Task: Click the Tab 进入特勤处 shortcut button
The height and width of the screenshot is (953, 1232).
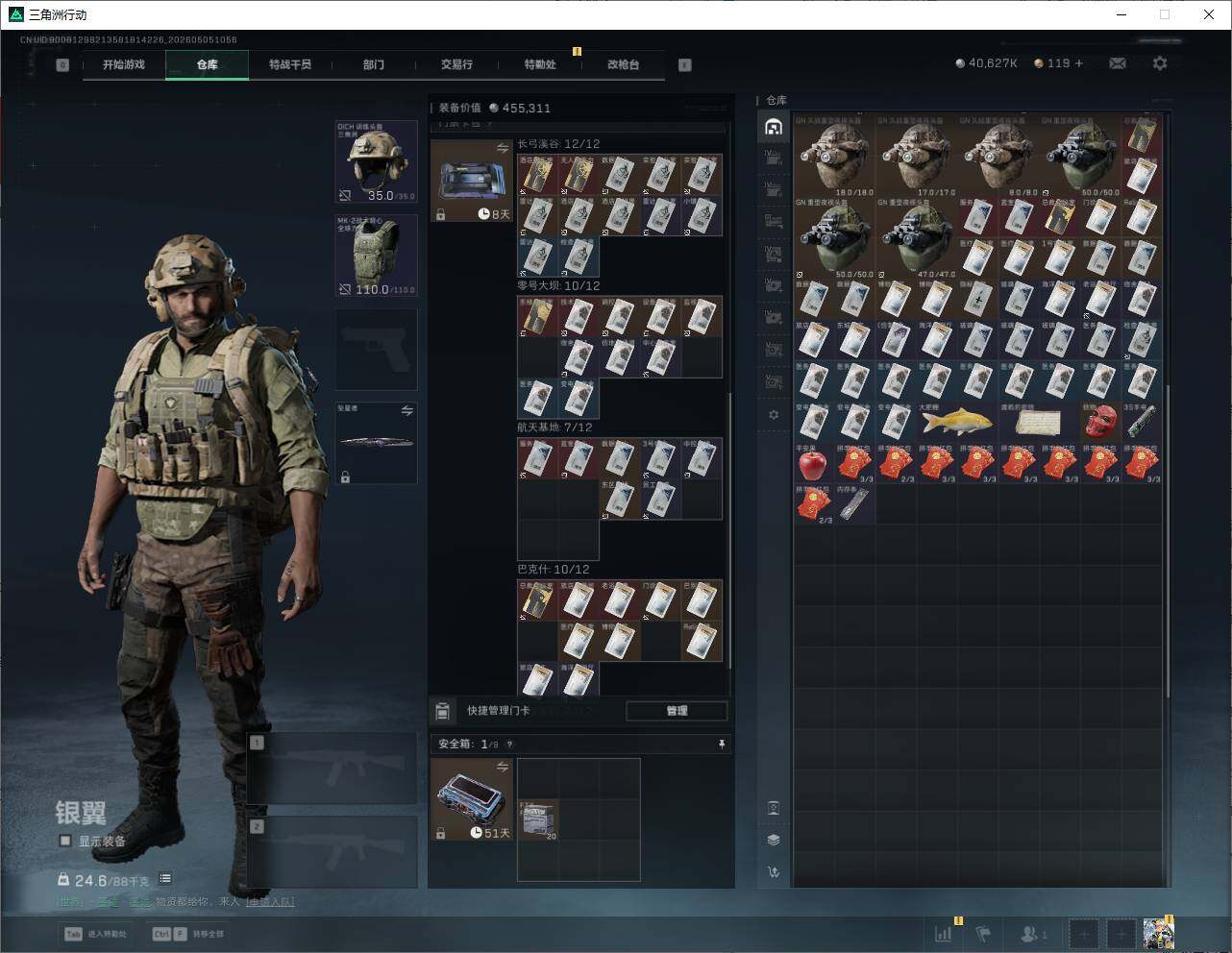Action: [96, 934]
